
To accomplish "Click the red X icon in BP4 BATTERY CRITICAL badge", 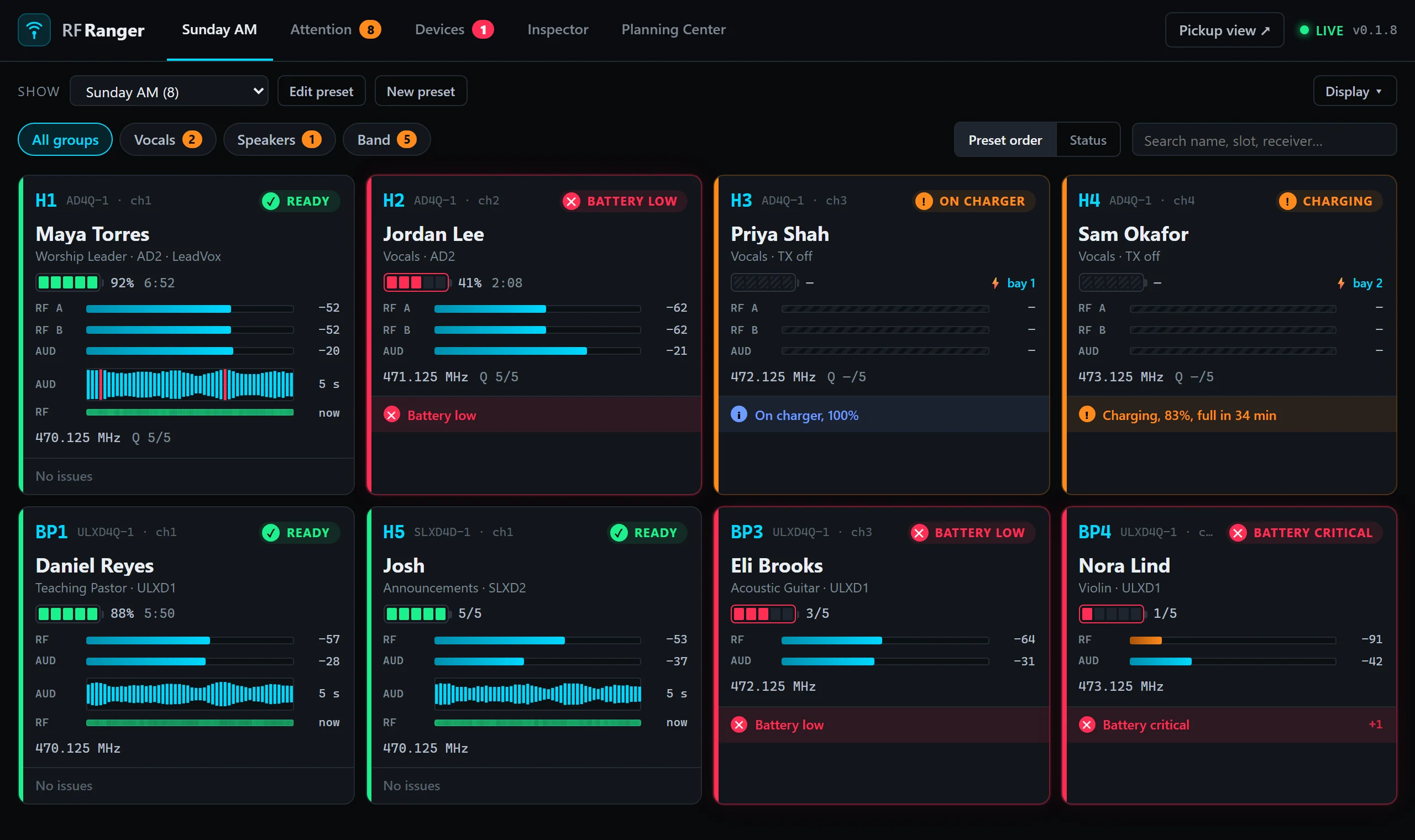I will tap(1238, 533).
